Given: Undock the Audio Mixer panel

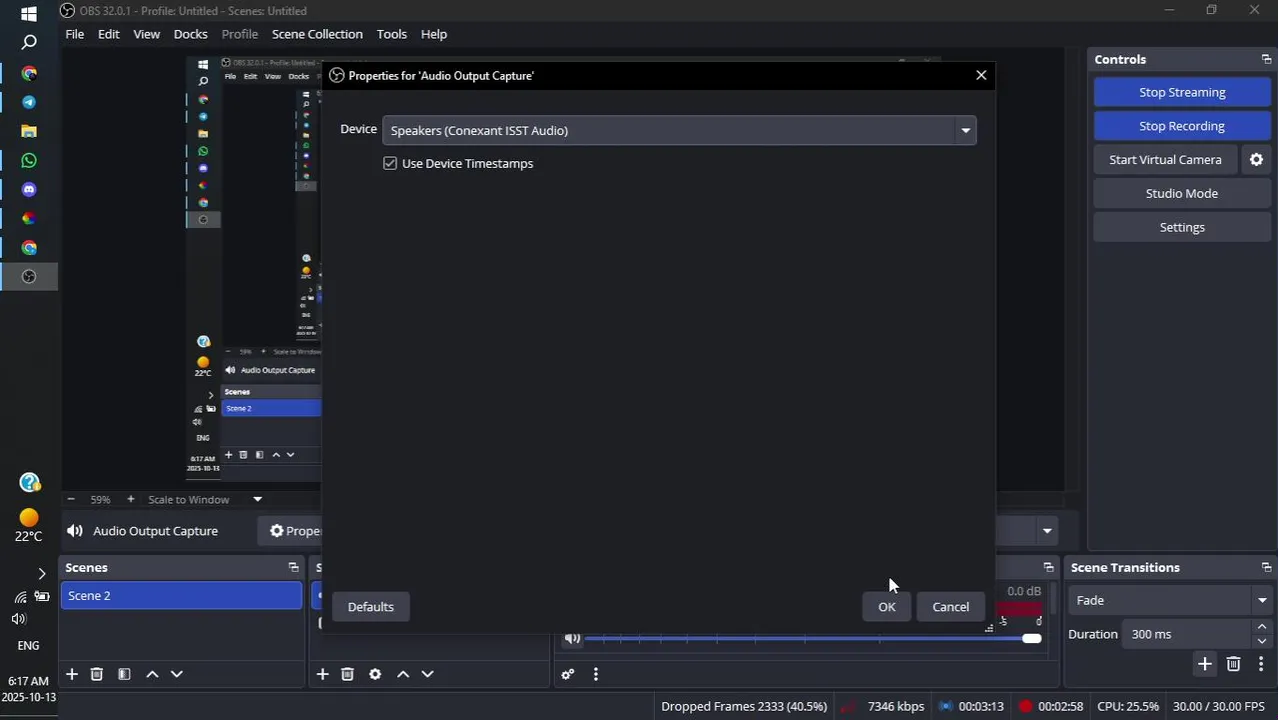Looking at the screenshot, I should [x=1048, y=568].
